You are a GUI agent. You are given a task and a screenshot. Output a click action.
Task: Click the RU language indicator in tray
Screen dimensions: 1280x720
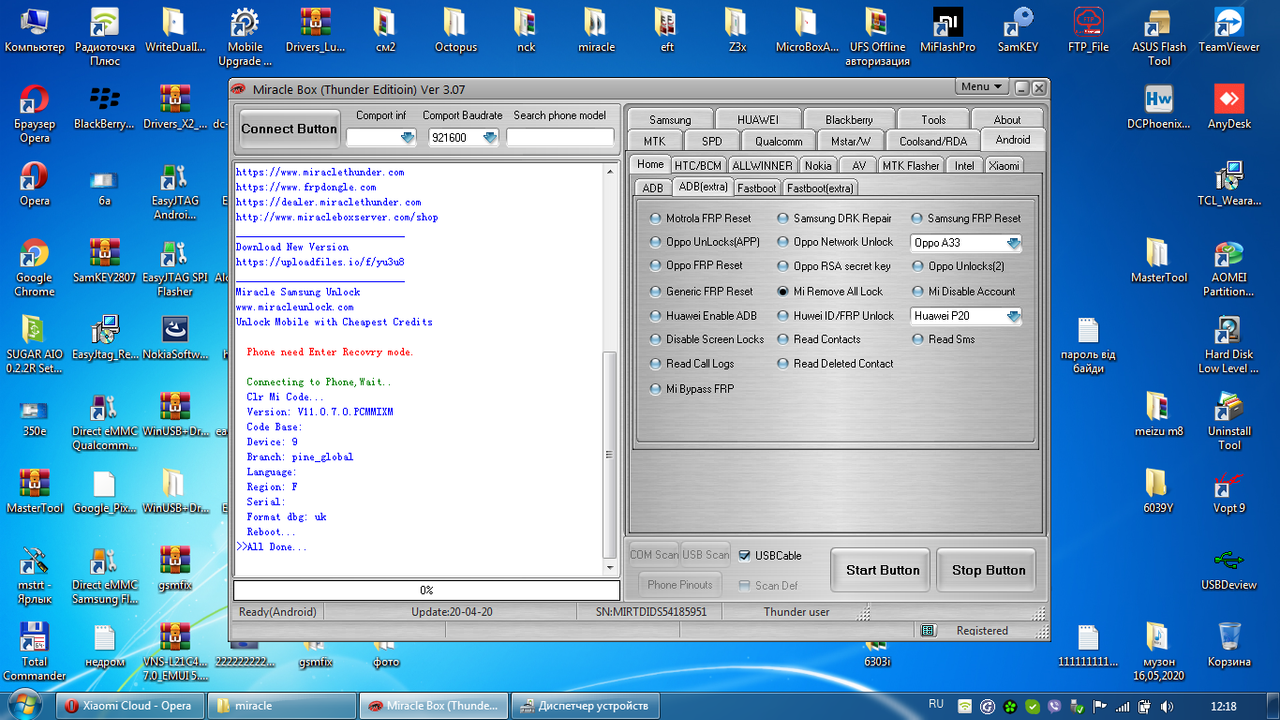pos(936,704)
